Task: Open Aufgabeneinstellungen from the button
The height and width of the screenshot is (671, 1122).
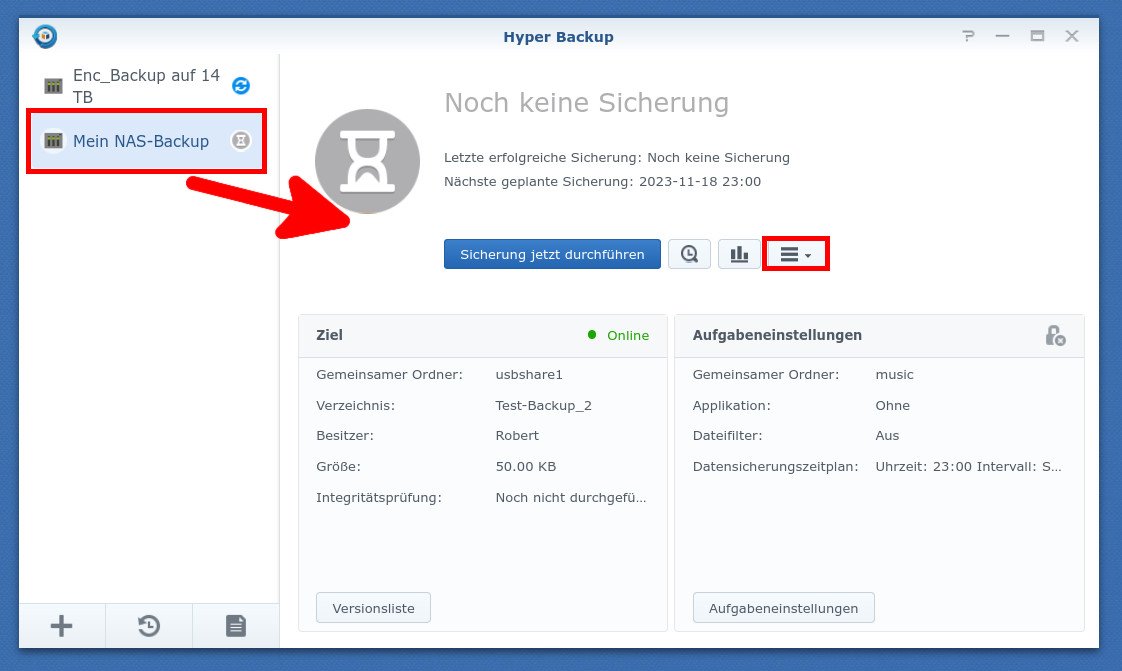Action: (783, 607)
